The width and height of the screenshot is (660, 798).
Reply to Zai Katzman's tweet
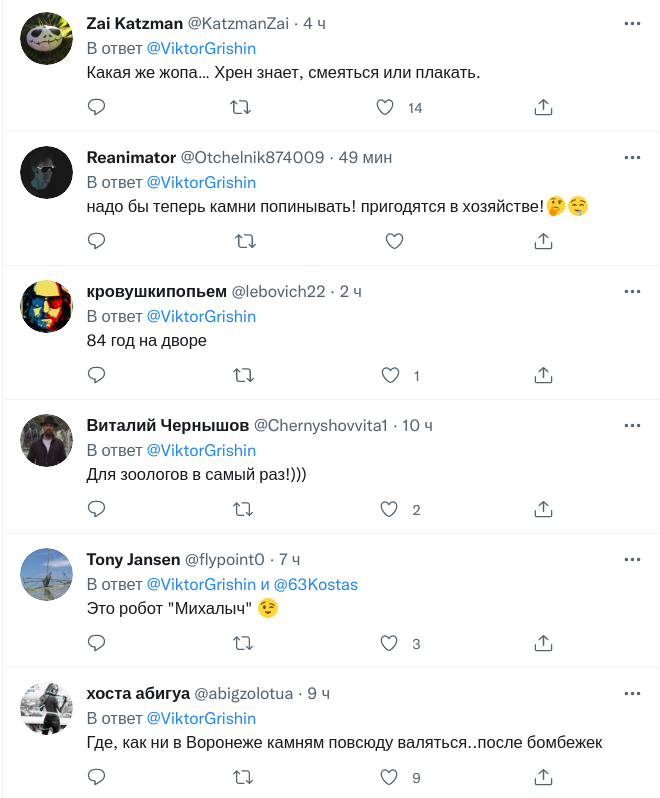[x=97, y=107]
